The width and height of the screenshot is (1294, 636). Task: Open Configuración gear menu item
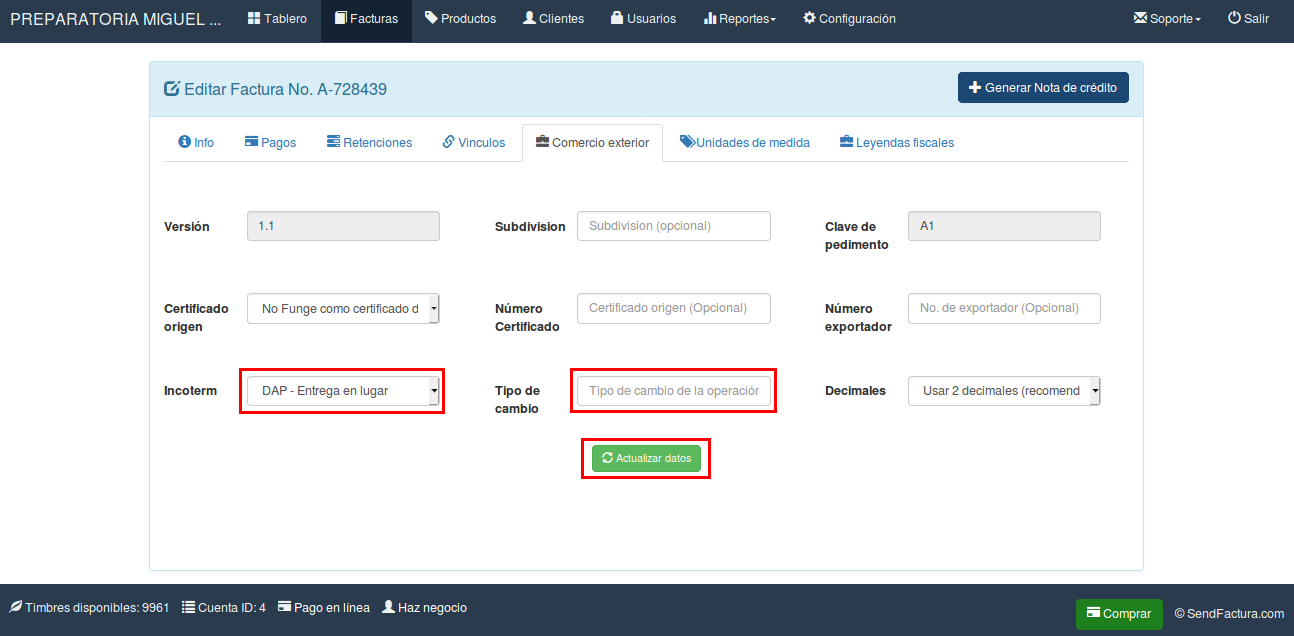click(849, 19)
